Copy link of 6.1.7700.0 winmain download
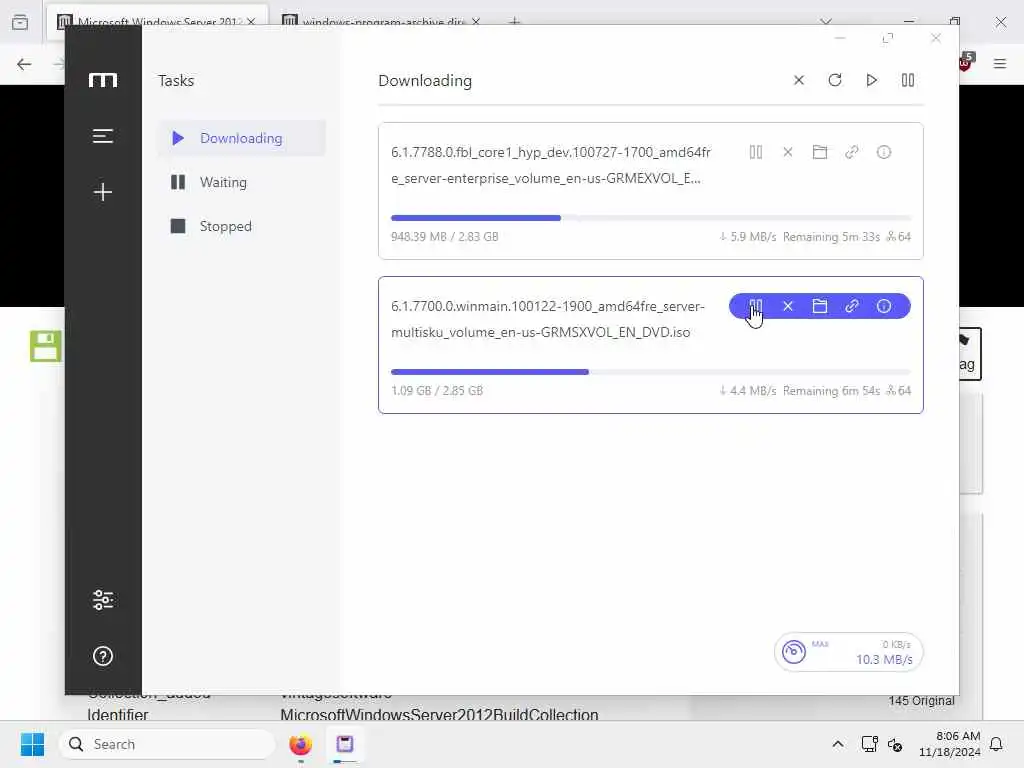The image size is (1024, 768). point(852,306)
